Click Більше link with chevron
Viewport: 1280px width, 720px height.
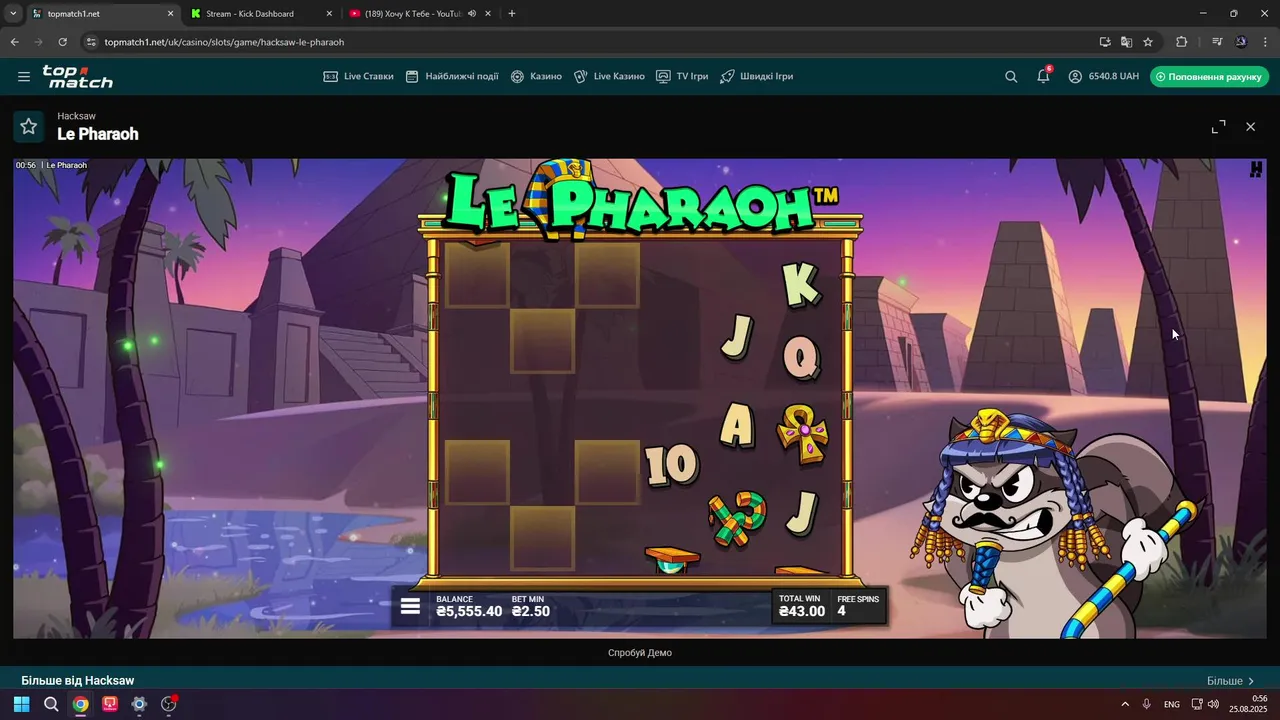point(1231,681)
